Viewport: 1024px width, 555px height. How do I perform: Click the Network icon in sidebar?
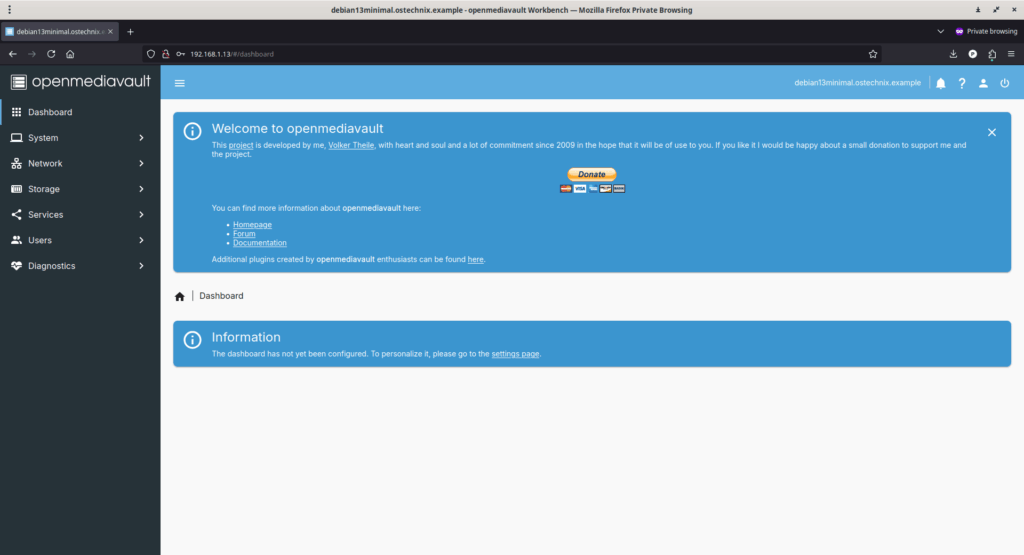pos(16,163)
